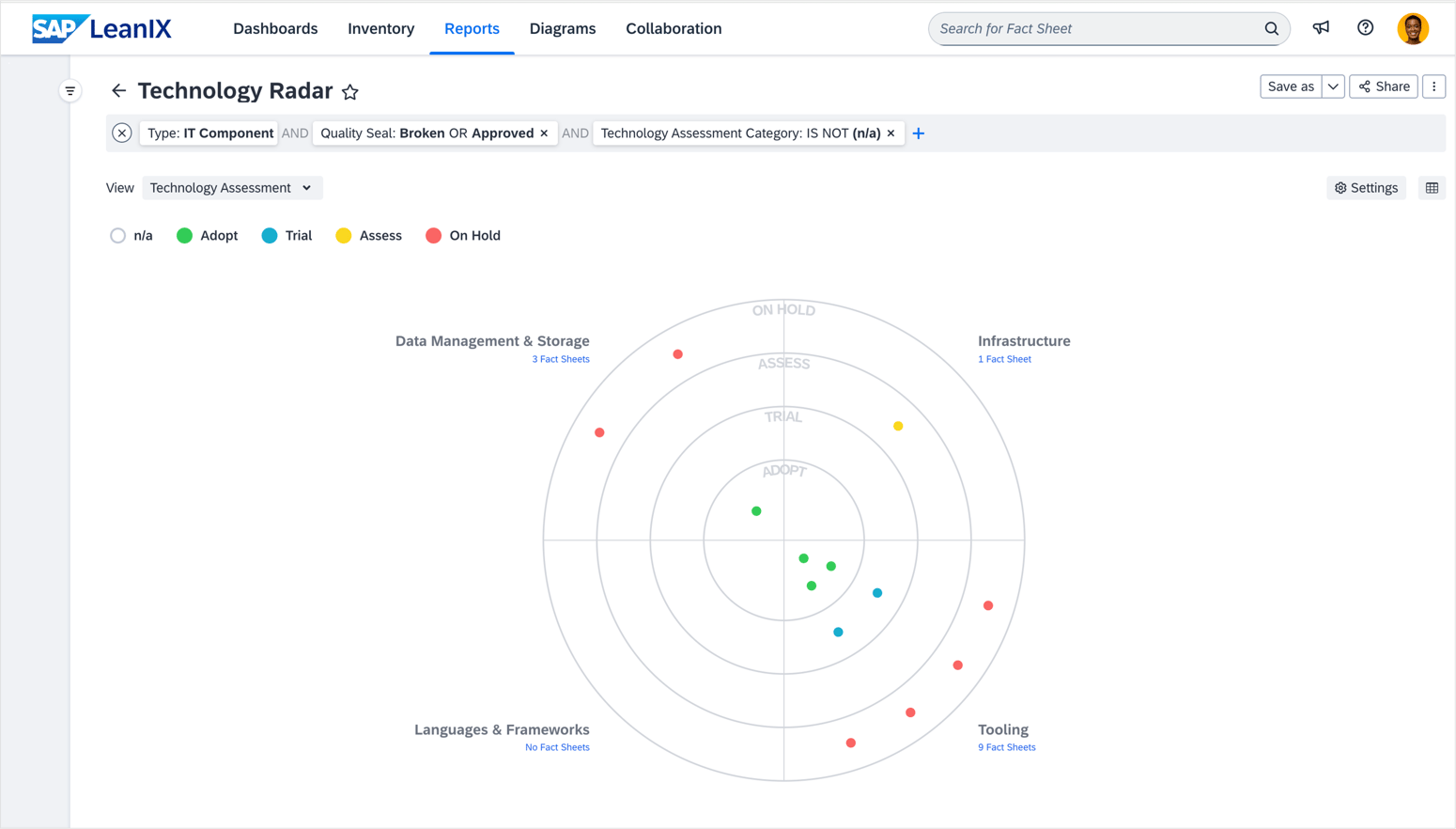Toggle the On Hold legend circle
The width and height of the screenshot is (1456, 829).
pos(433,235)
